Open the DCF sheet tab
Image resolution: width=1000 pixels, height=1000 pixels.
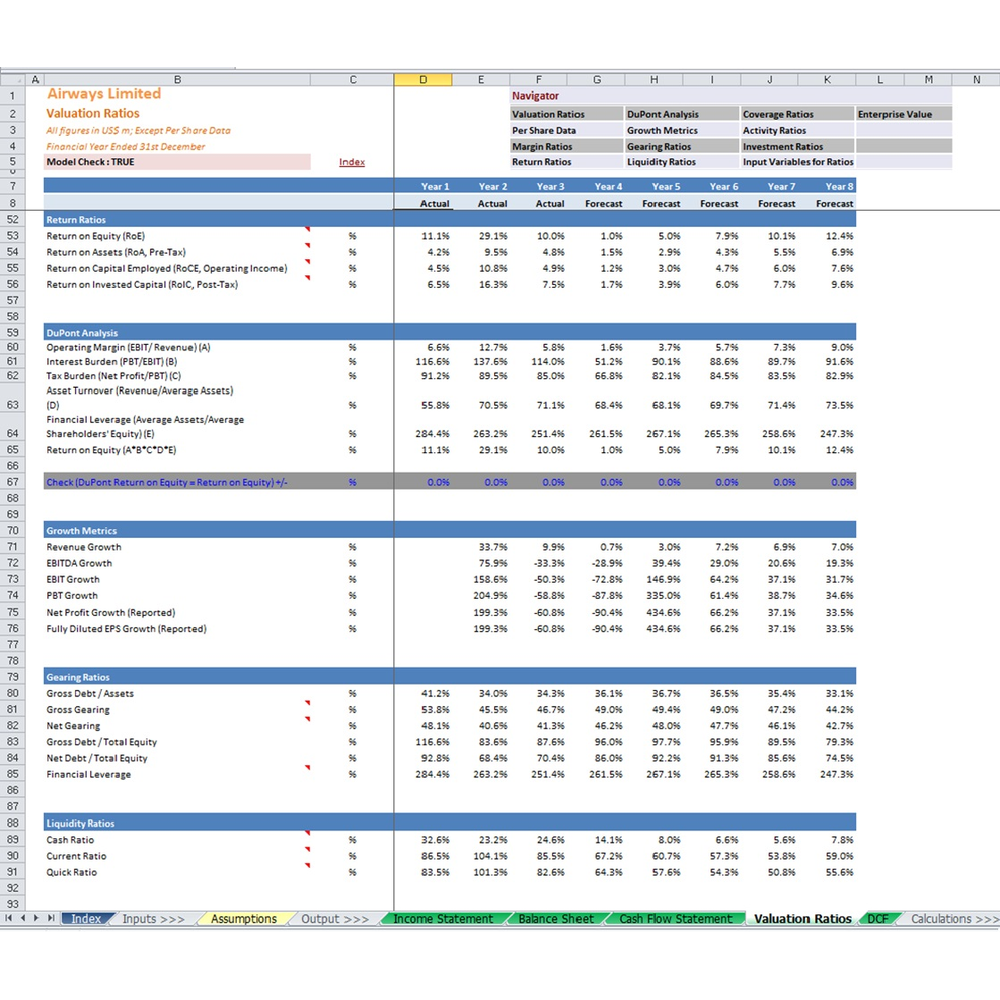point(878,918)
